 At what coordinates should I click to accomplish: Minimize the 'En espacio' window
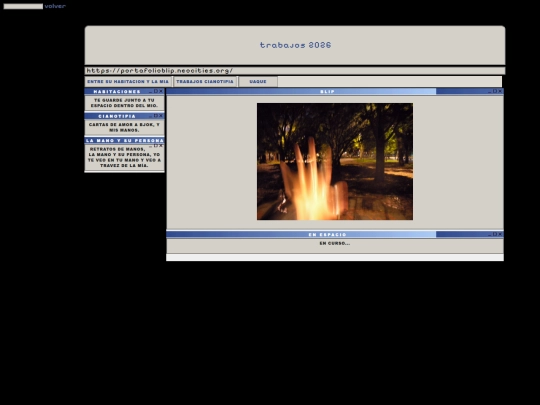(x=490, y=235)
